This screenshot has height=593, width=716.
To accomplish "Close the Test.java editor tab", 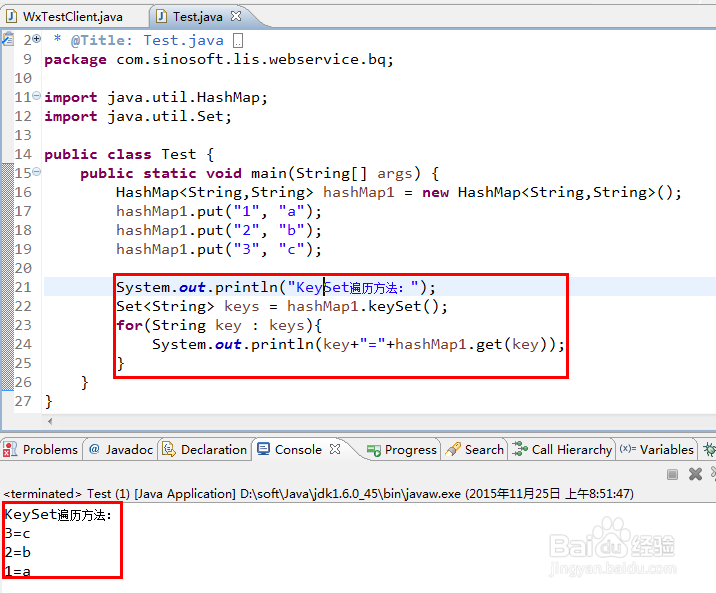I will (236, 16).
